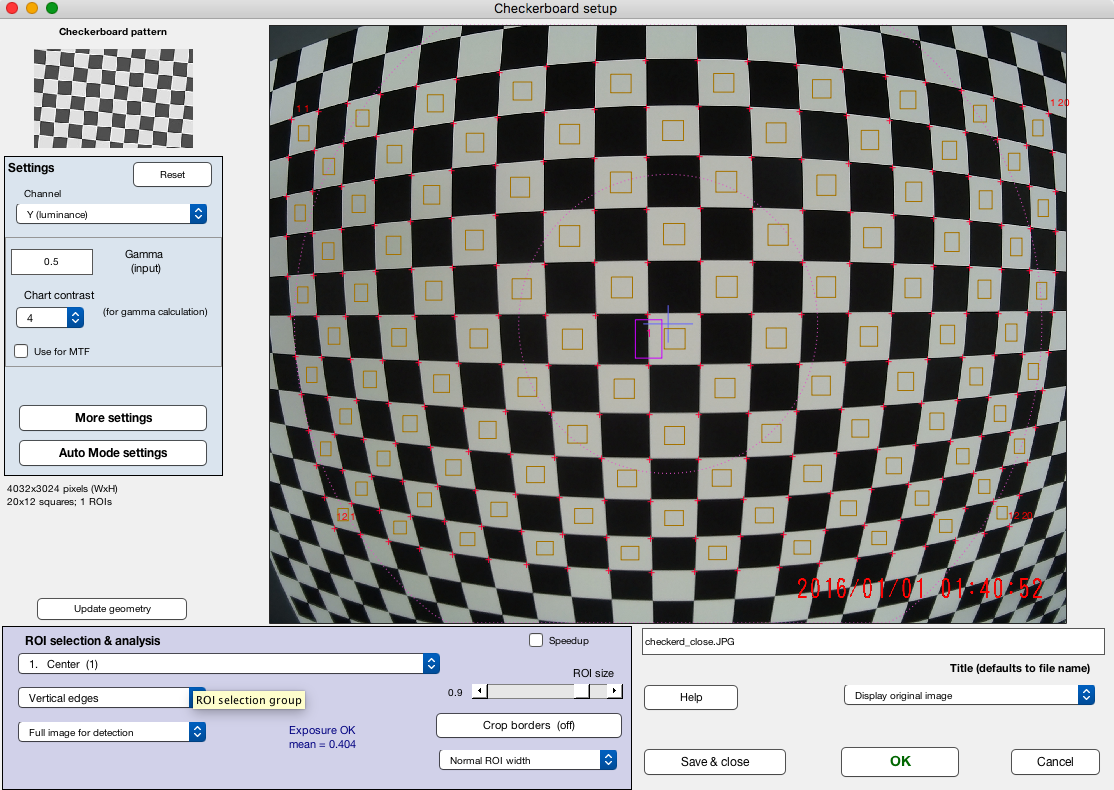Click the Gamma input field
This screenshot has width=1114, height=790.
pos(52,261)
